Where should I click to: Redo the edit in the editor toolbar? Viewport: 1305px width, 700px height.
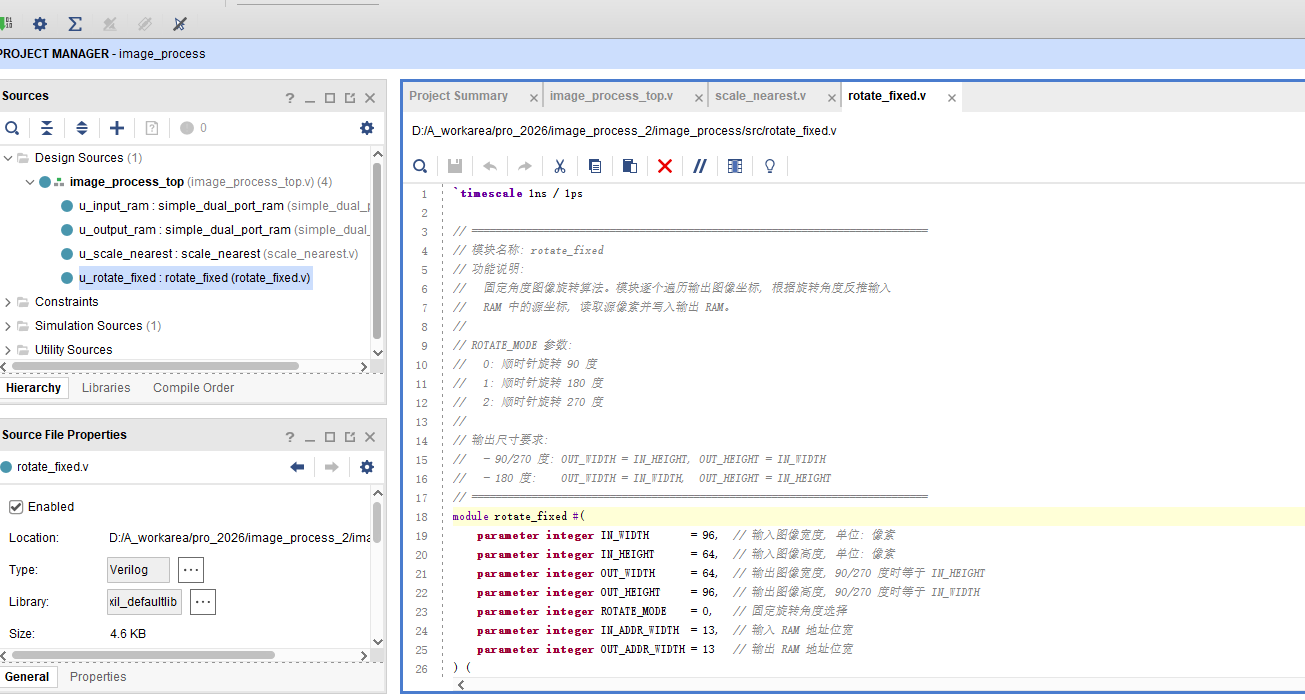click(525, 166)
